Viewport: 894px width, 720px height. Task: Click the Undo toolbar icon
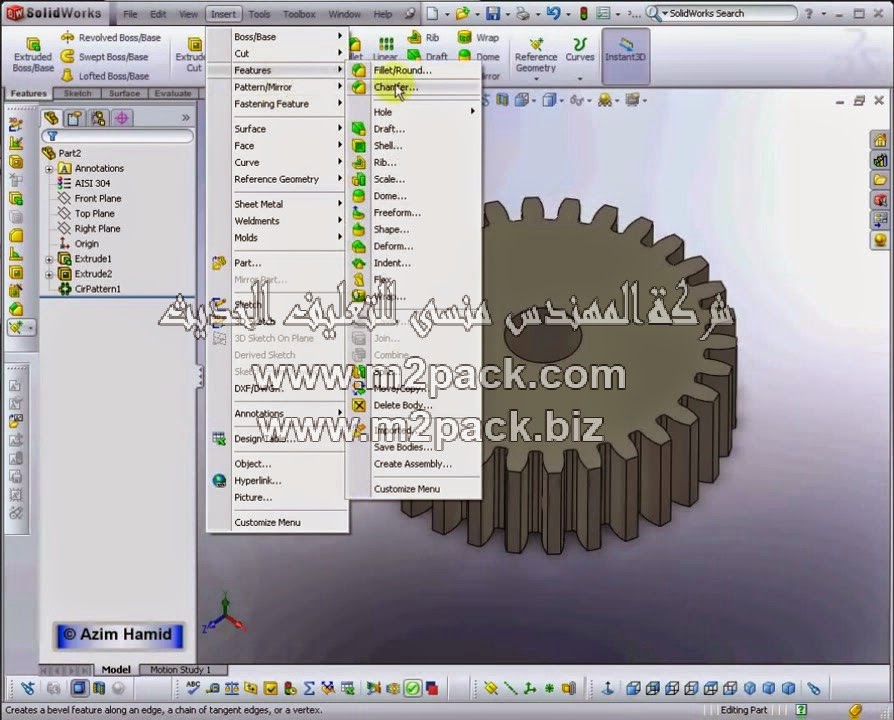(553, 13)
